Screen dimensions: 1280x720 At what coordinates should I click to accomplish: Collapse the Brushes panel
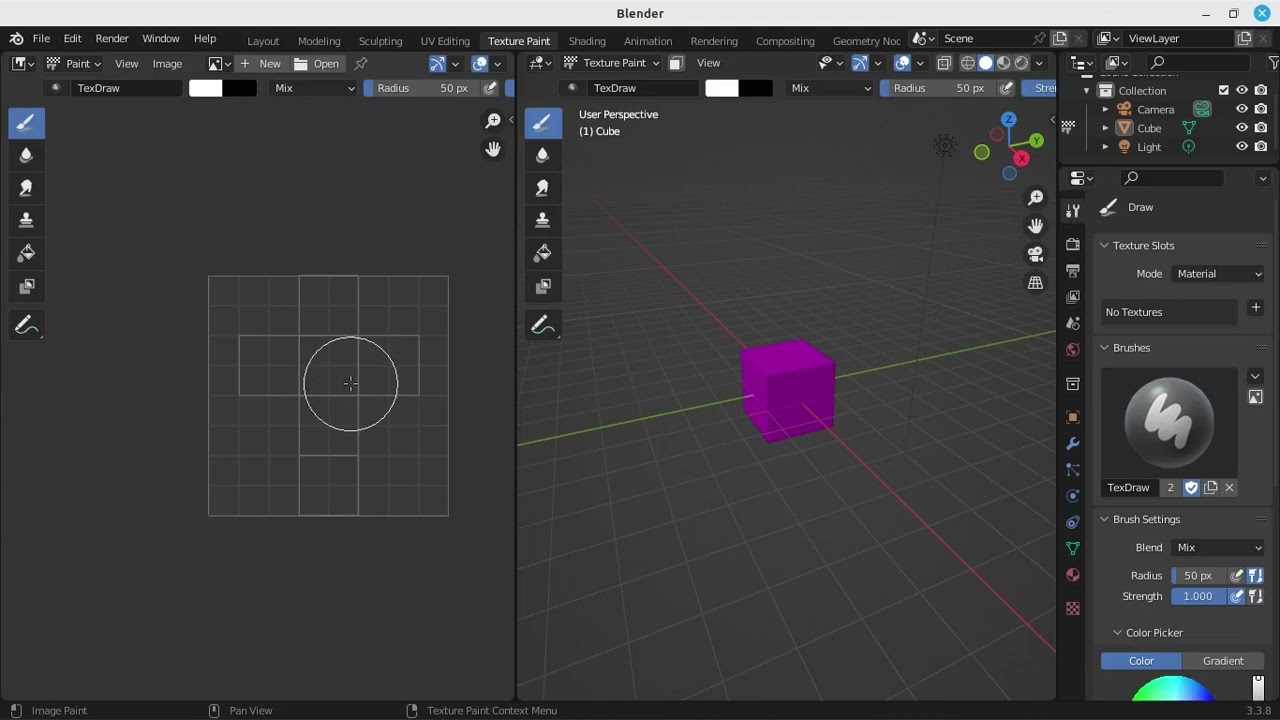(1105, 348)
